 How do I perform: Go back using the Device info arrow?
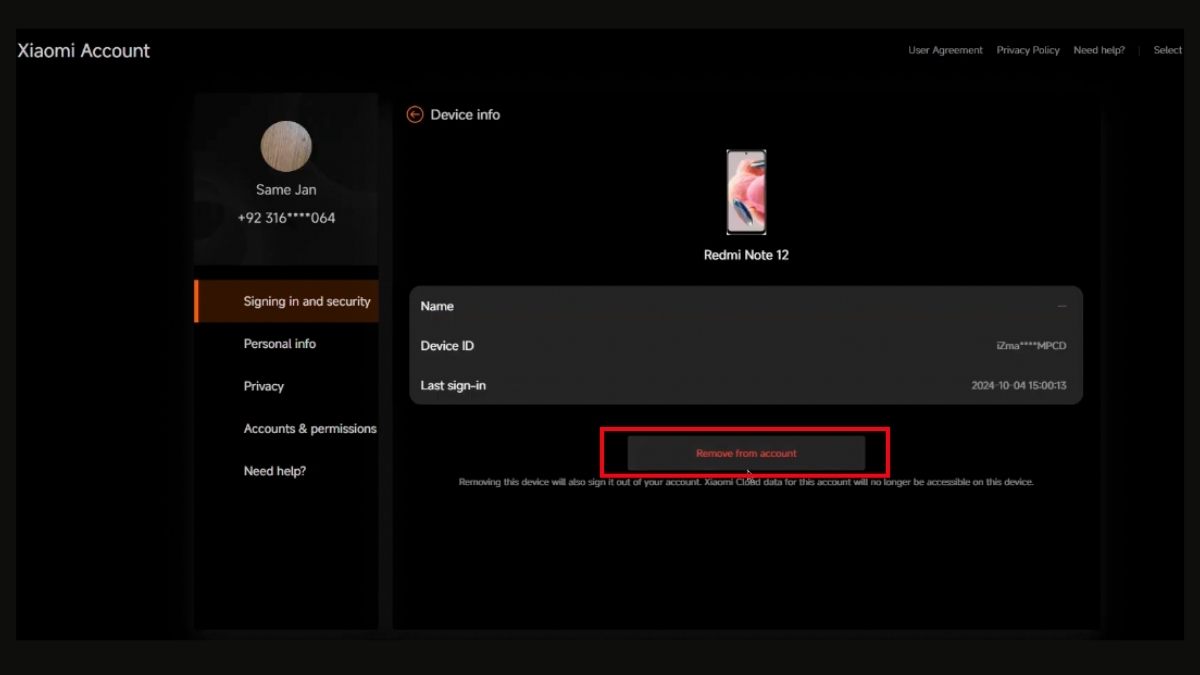415,115
